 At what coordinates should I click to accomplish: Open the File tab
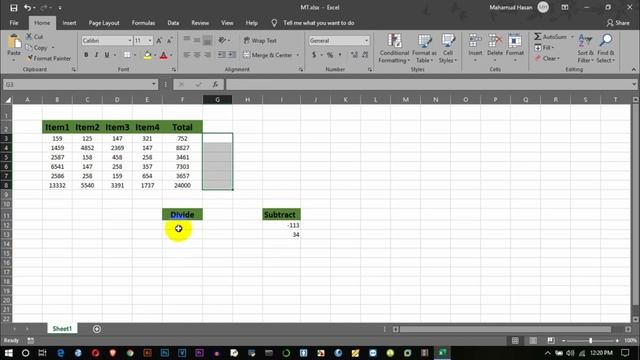[14, 23]
